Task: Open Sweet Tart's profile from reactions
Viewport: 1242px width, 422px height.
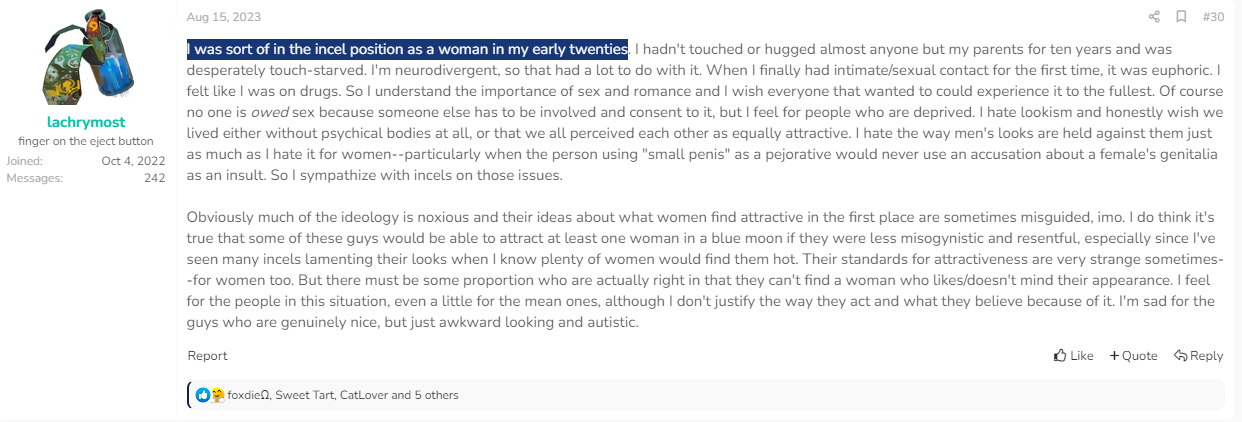Action: 305,395
